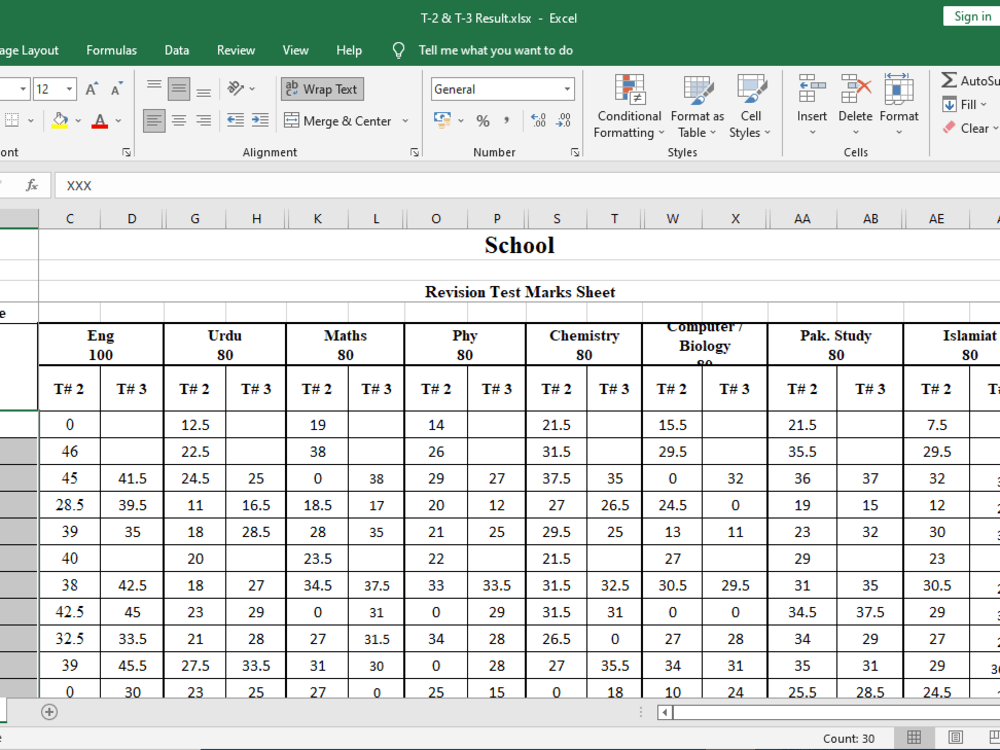Open the font size 12 combo box
This screenshot has width=1000, height=750.
[55, 89]
